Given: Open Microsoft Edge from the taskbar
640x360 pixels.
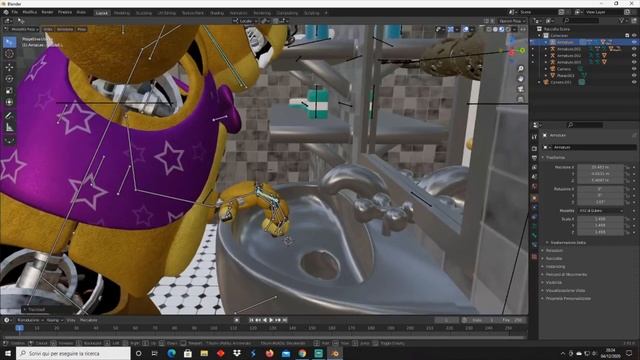Looking at the screenshot, I should click(171, 353).
